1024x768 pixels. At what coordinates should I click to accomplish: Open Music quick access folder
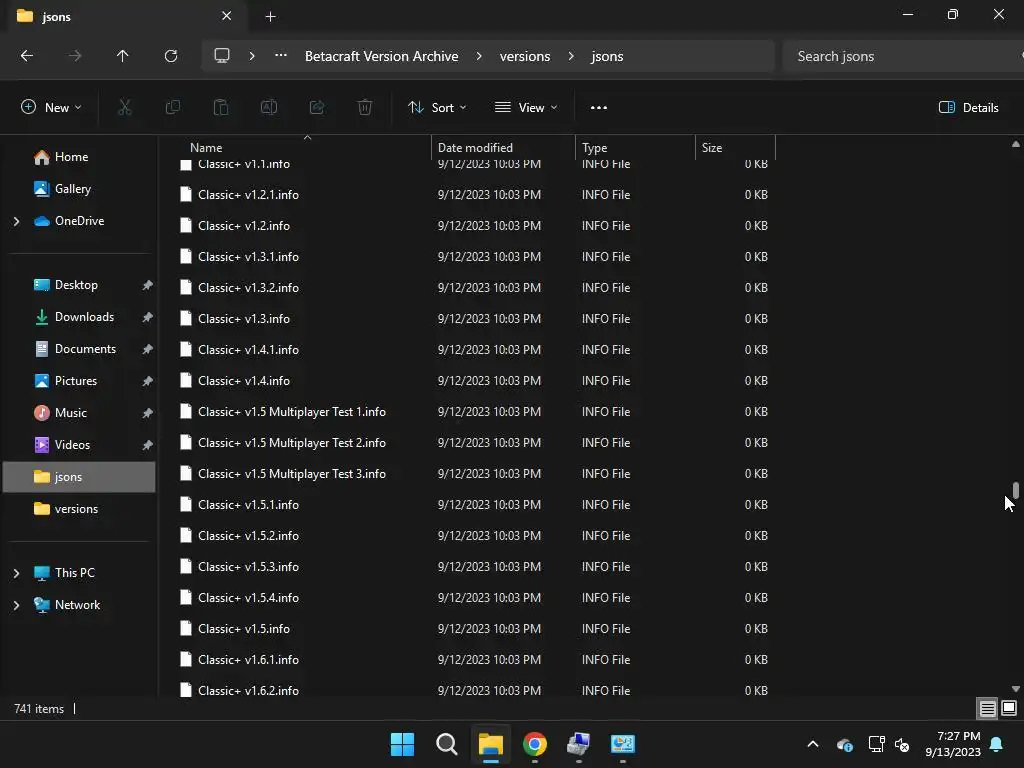coord(79,413)
